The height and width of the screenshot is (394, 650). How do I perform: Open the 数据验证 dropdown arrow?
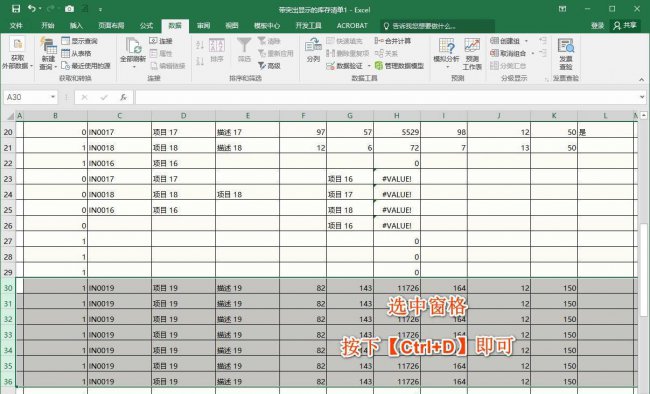[369, 66]
